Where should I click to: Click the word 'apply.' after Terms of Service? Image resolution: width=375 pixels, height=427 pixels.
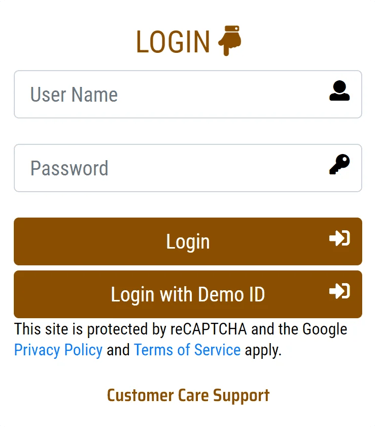[263, 350]
